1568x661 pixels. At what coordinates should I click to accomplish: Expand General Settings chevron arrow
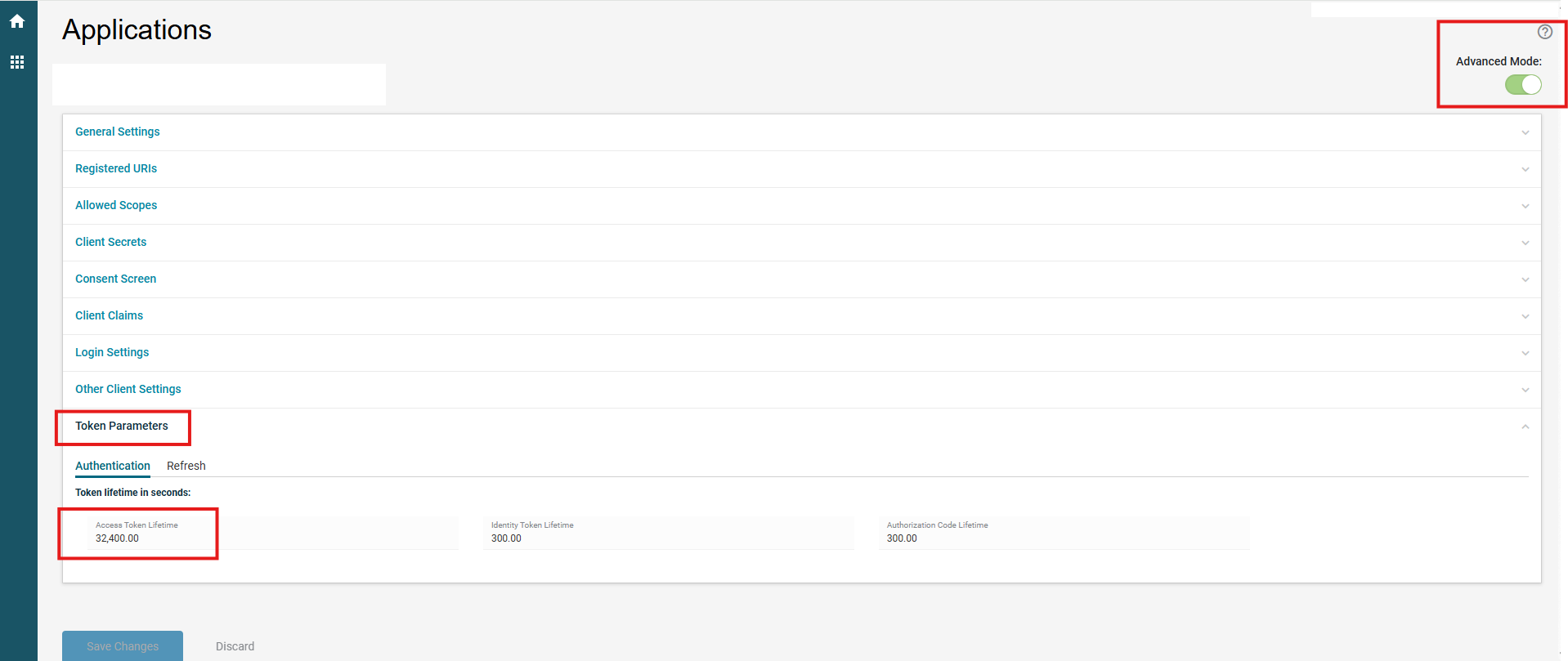pyautogui.click(x=1525, y=132)
